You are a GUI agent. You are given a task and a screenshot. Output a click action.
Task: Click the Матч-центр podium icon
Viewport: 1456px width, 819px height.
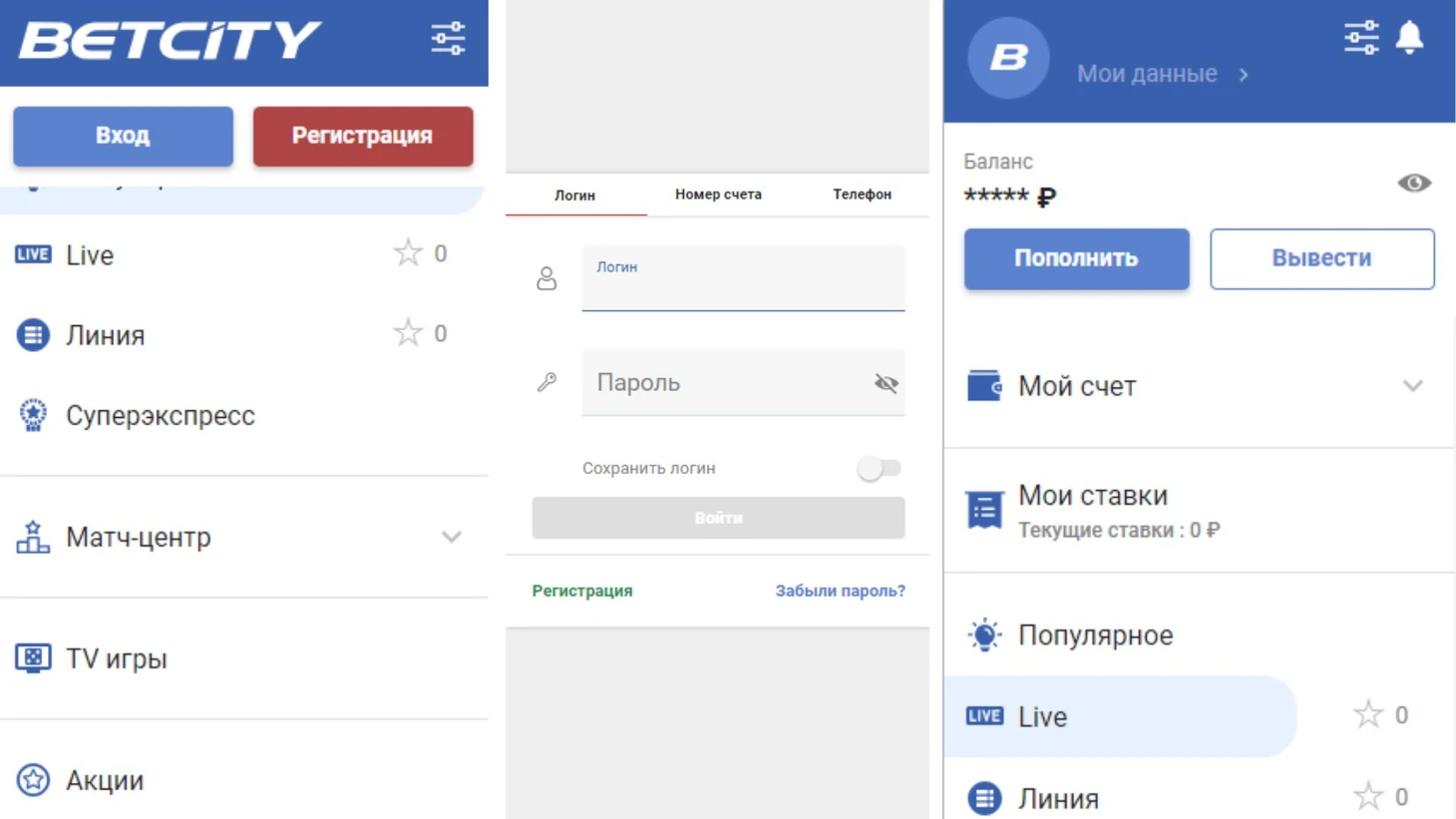click(33, 537)
